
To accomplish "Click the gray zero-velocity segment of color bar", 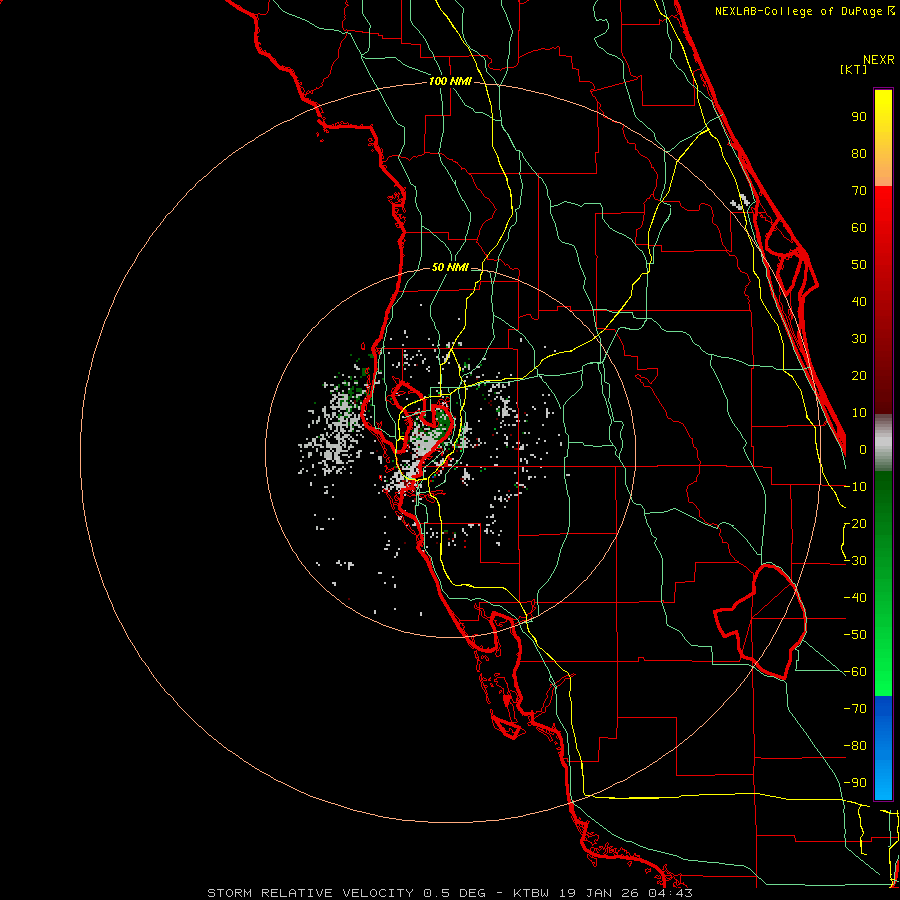I will tap(883, 443).
